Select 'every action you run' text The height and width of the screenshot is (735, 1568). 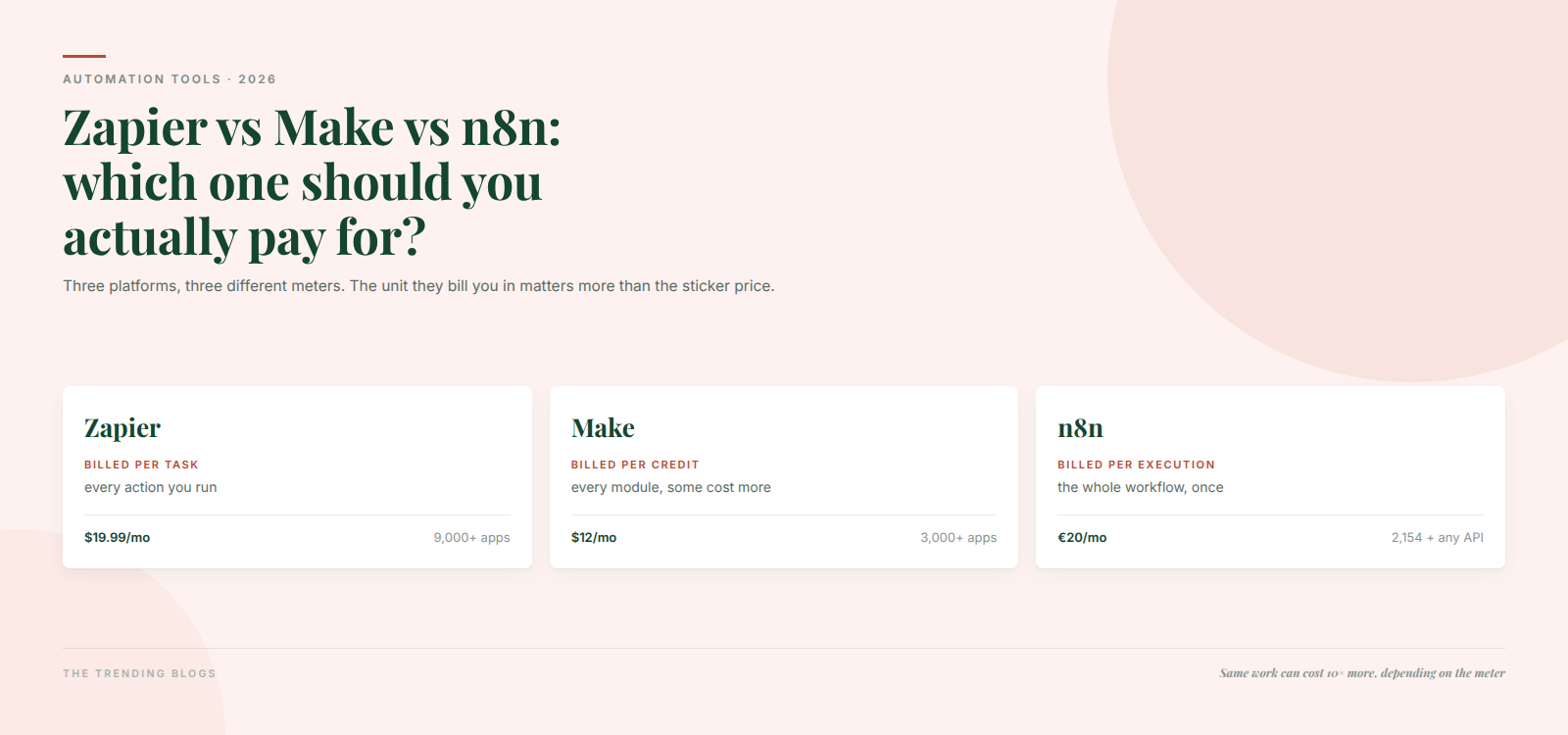click(151, 487)
